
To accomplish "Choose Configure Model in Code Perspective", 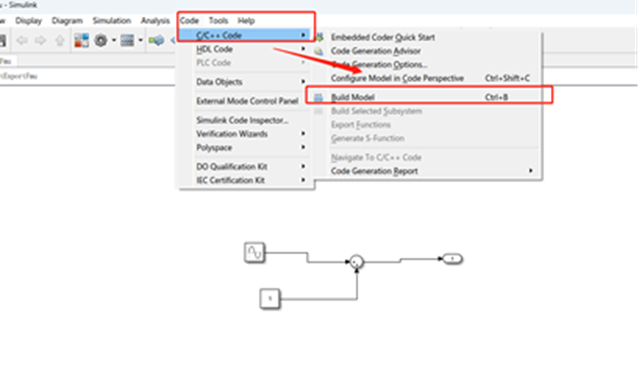I will [x=427, y=78].
